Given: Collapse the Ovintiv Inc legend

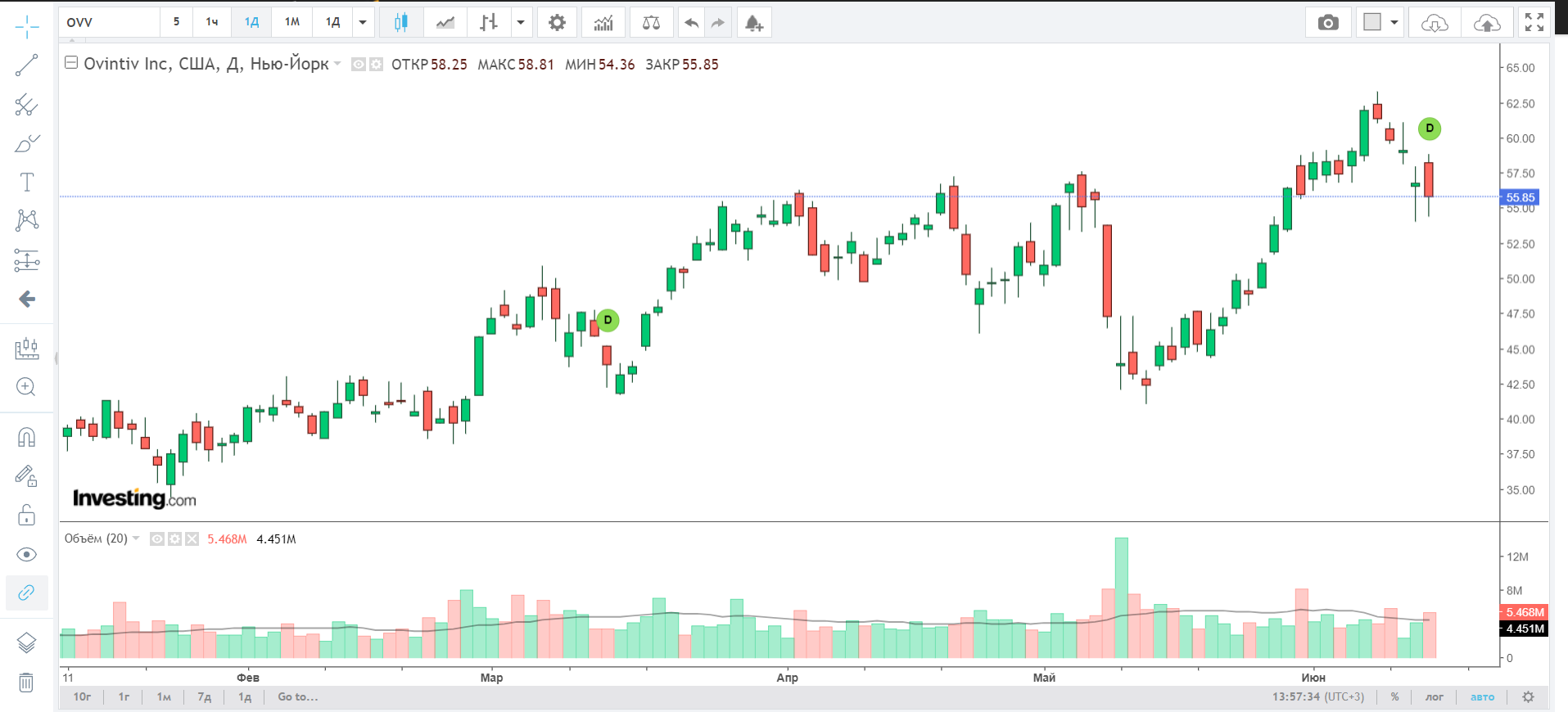Looking at the screenshot, I should click(71, 63).
